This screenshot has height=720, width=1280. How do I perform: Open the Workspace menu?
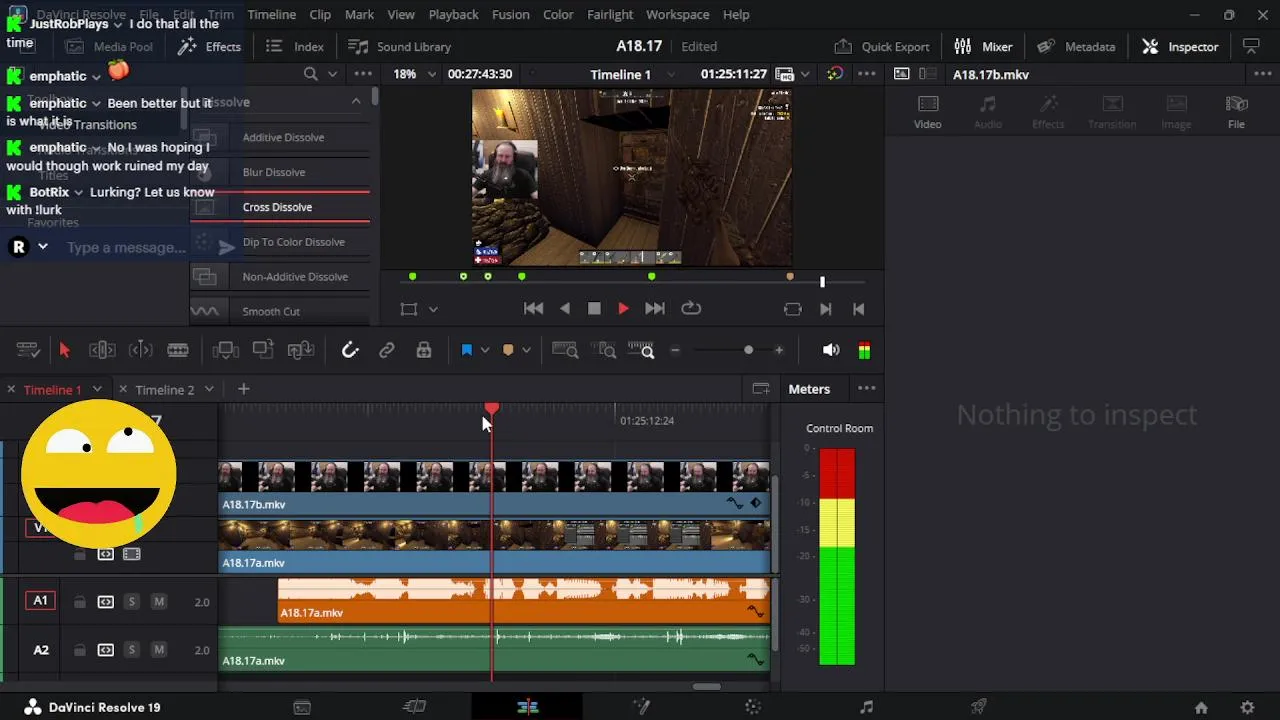click(678, 14)
